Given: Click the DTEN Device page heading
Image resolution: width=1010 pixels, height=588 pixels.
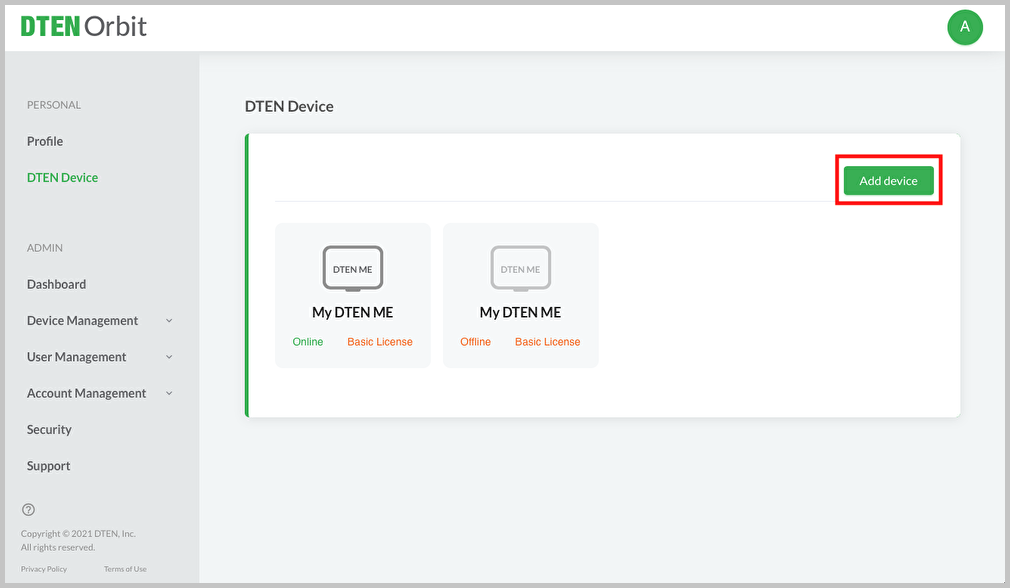Looking at the screenshot, I should pos(289,106).
